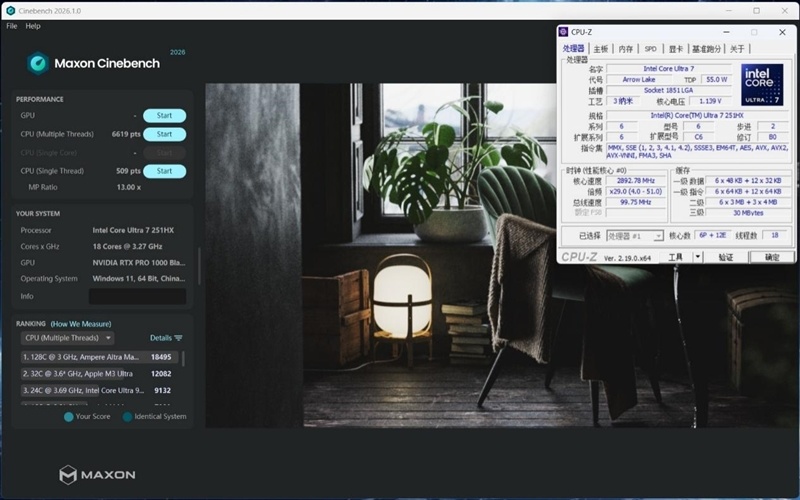Click the instruction set list in CPU-Z
Viewport: 800px width, 500px height.
(x=697, y=152)
